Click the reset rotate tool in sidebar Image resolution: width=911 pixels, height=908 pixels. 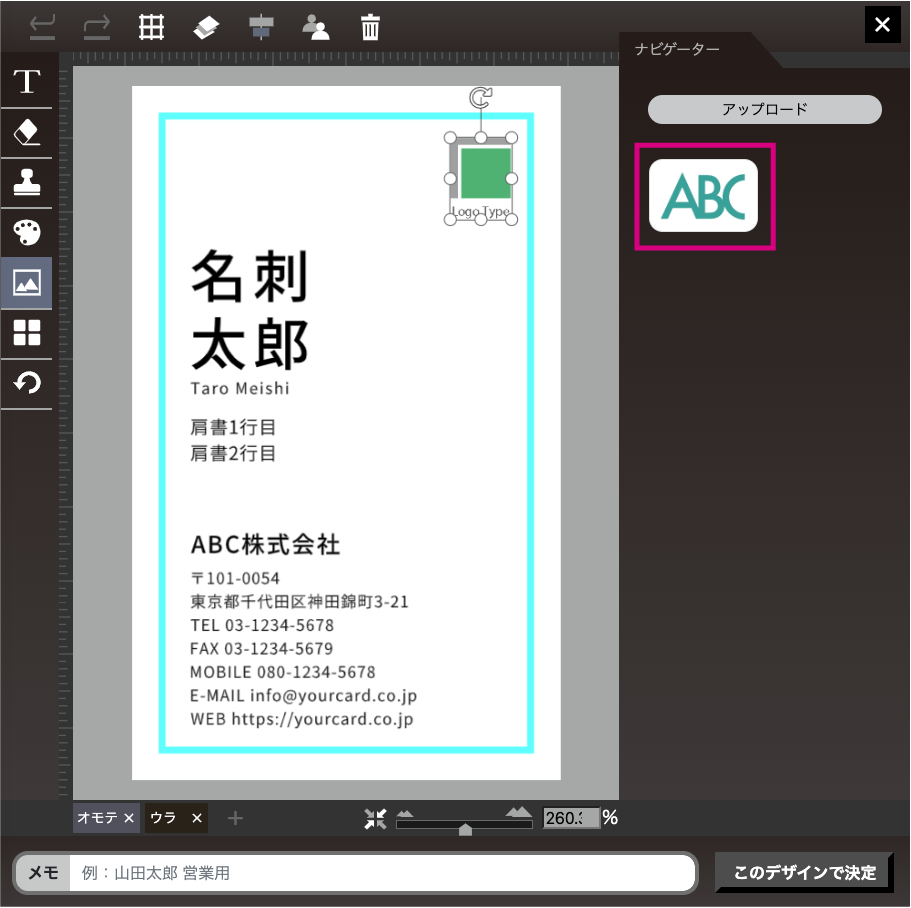(26, 382)
